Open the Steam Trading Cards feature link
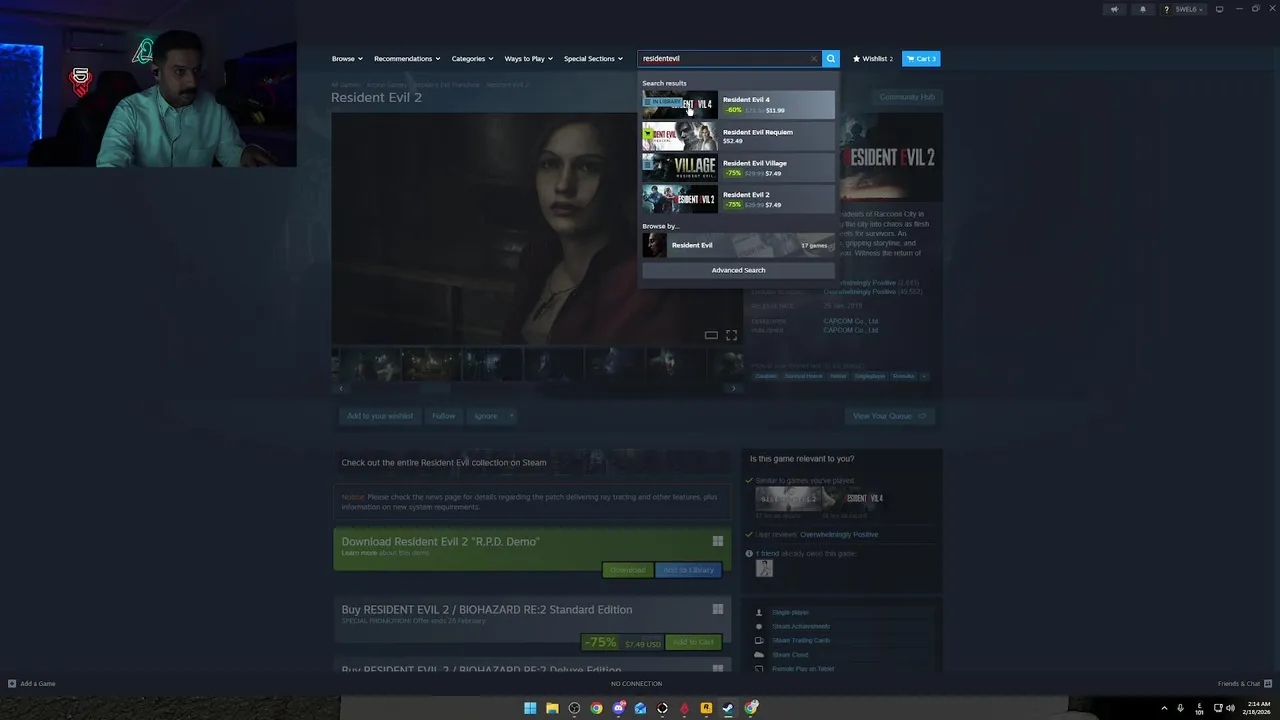The width and height of the screenshot is (1280, 720). 801,640
